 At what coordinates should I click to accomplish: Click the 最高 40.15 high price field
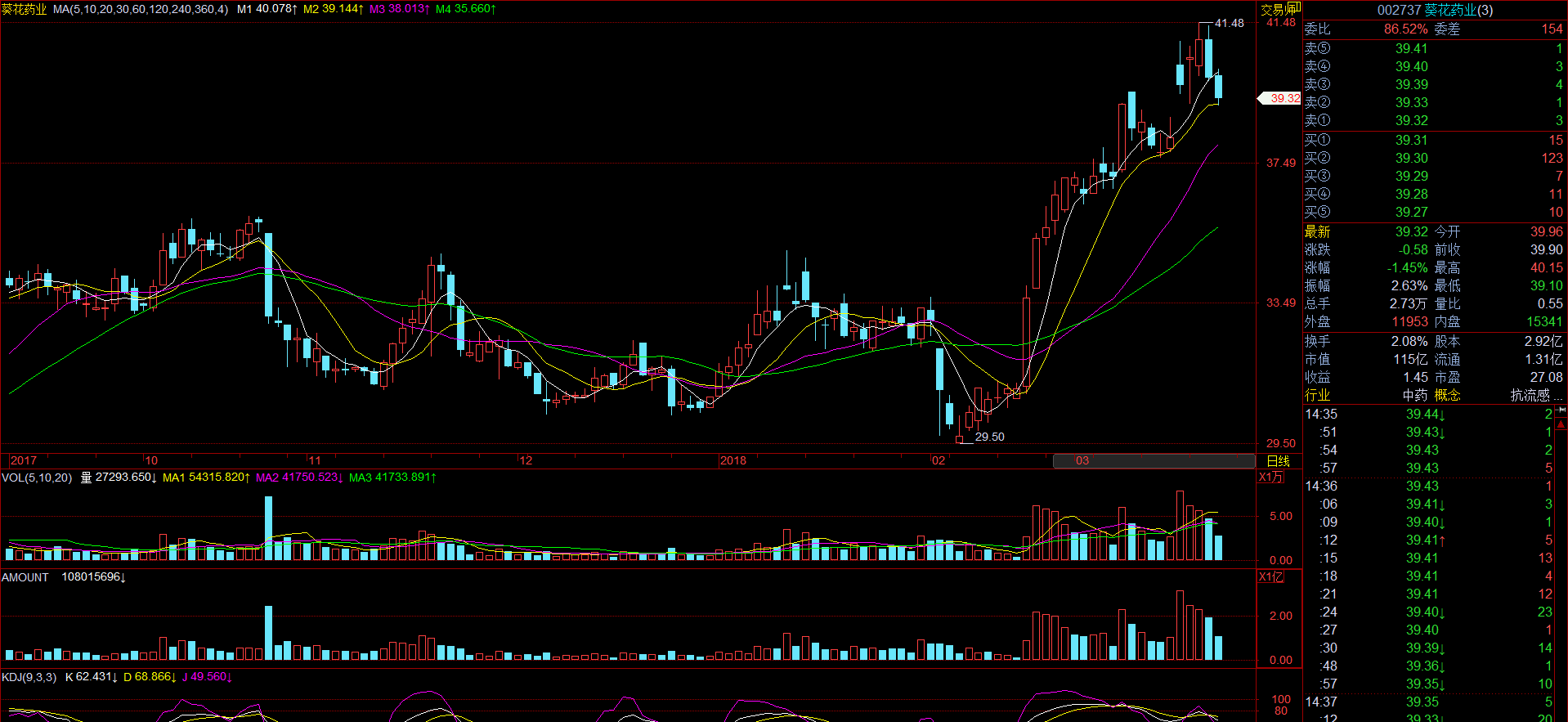coord(1499,267)
